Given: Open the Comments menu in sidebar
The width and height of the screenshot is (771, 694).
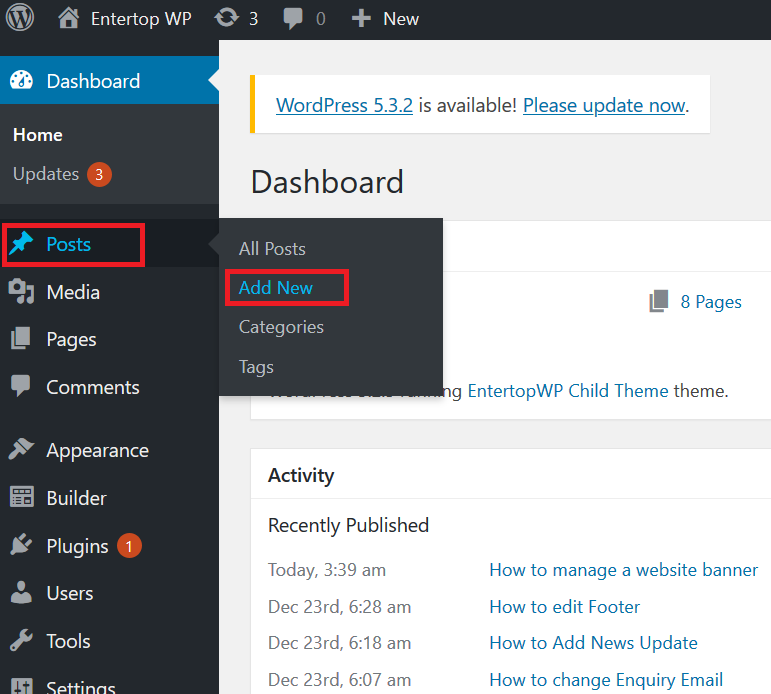Looking at the screenshot, I should [x=93, y=388].
